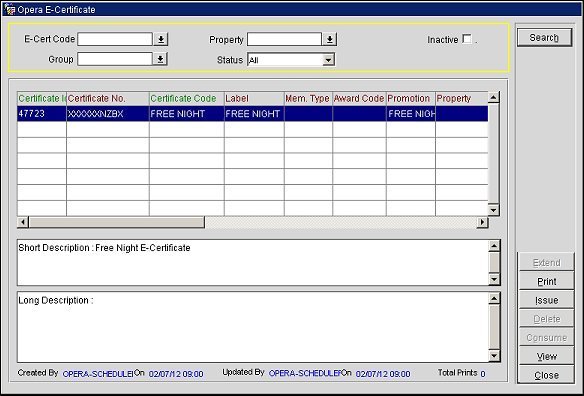The image size is (584, 396).
Task: Click Long Description scrollbar down arrow
Action: pyautogui.click(x=494, y=356)
